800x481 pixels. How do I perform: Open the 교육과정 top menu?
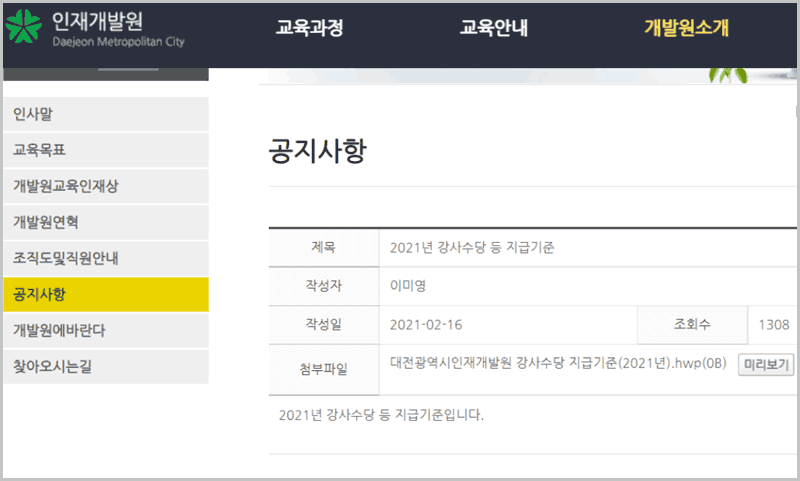tap(310, 28)
